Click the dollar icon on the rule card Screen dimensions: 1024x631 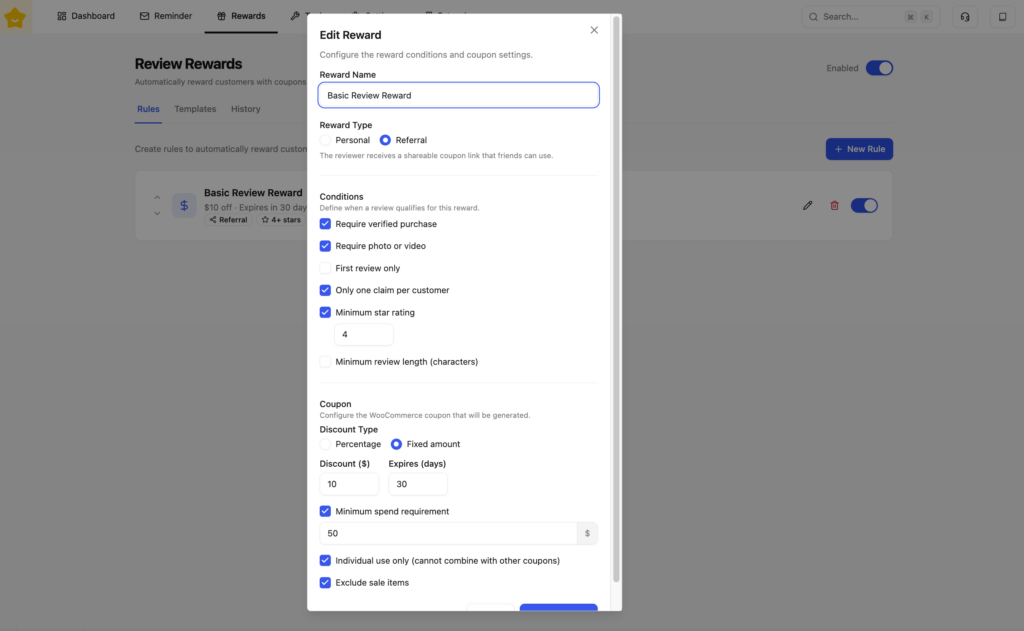pos(184,206)
